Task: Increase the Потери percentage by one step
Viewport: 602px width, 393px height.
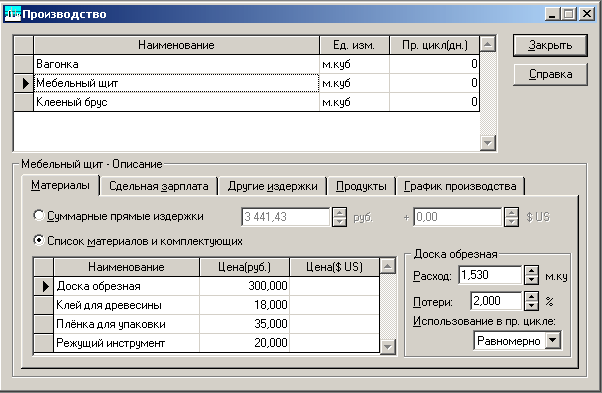Action: (x=531, y=296)
